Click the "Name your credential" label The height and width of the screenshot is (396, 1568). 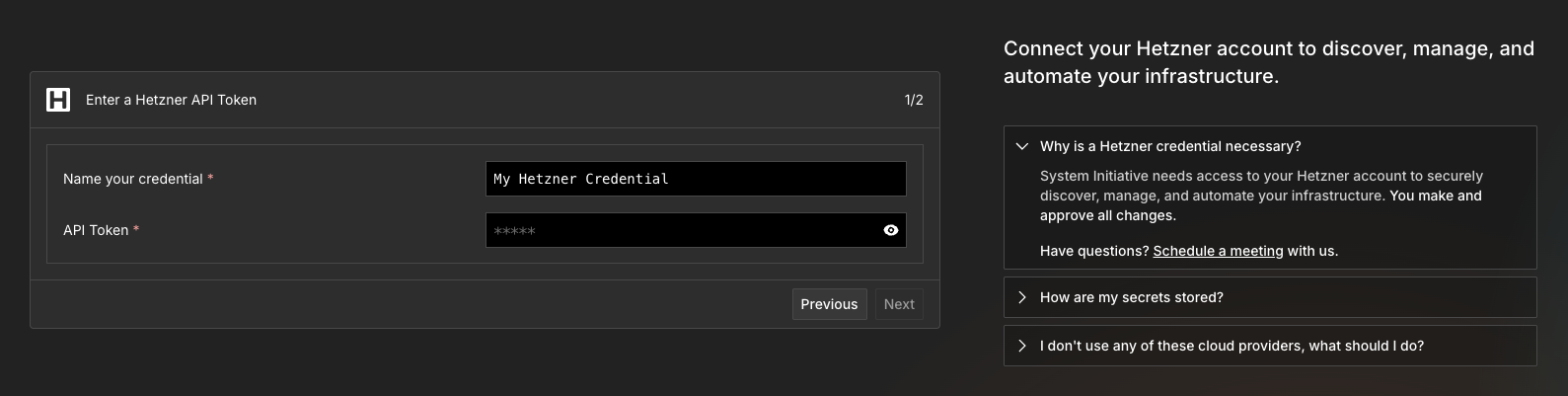coord(133,179)
